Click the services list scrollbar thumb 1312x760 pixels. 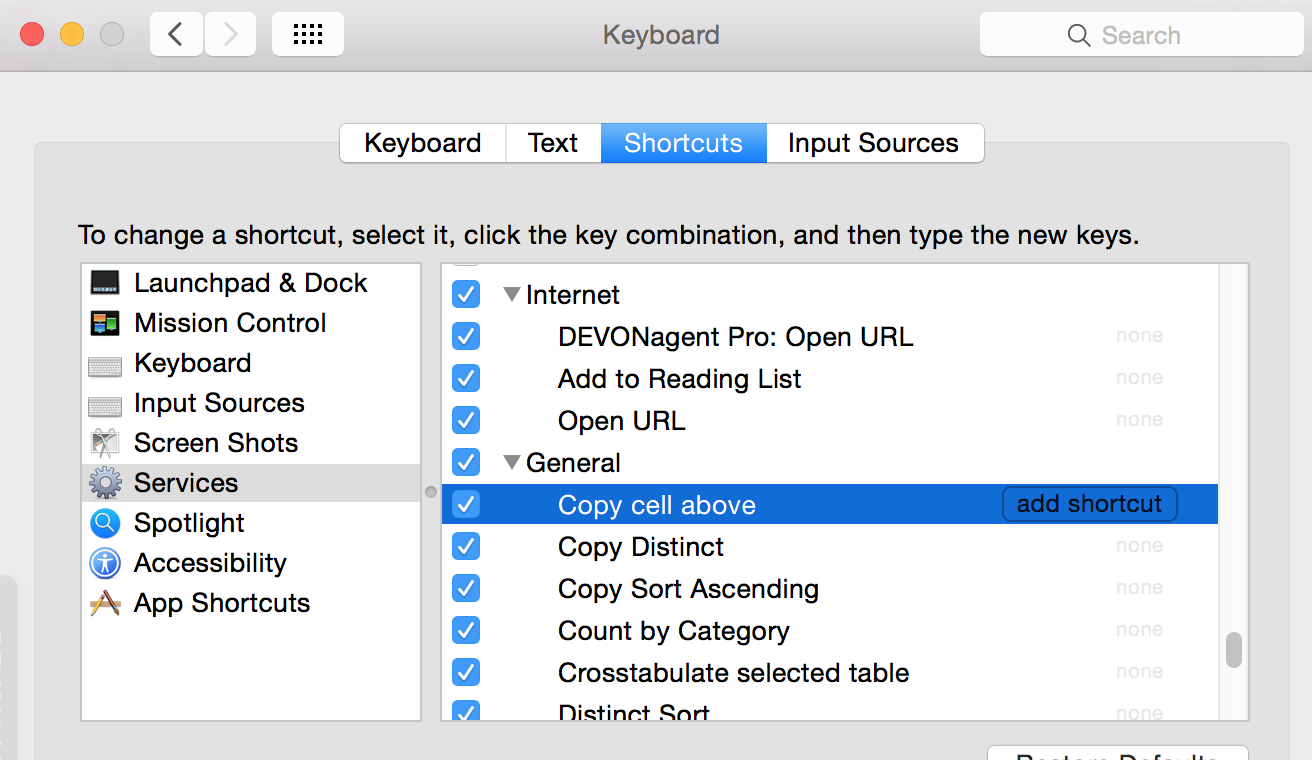click(1234, 649)
